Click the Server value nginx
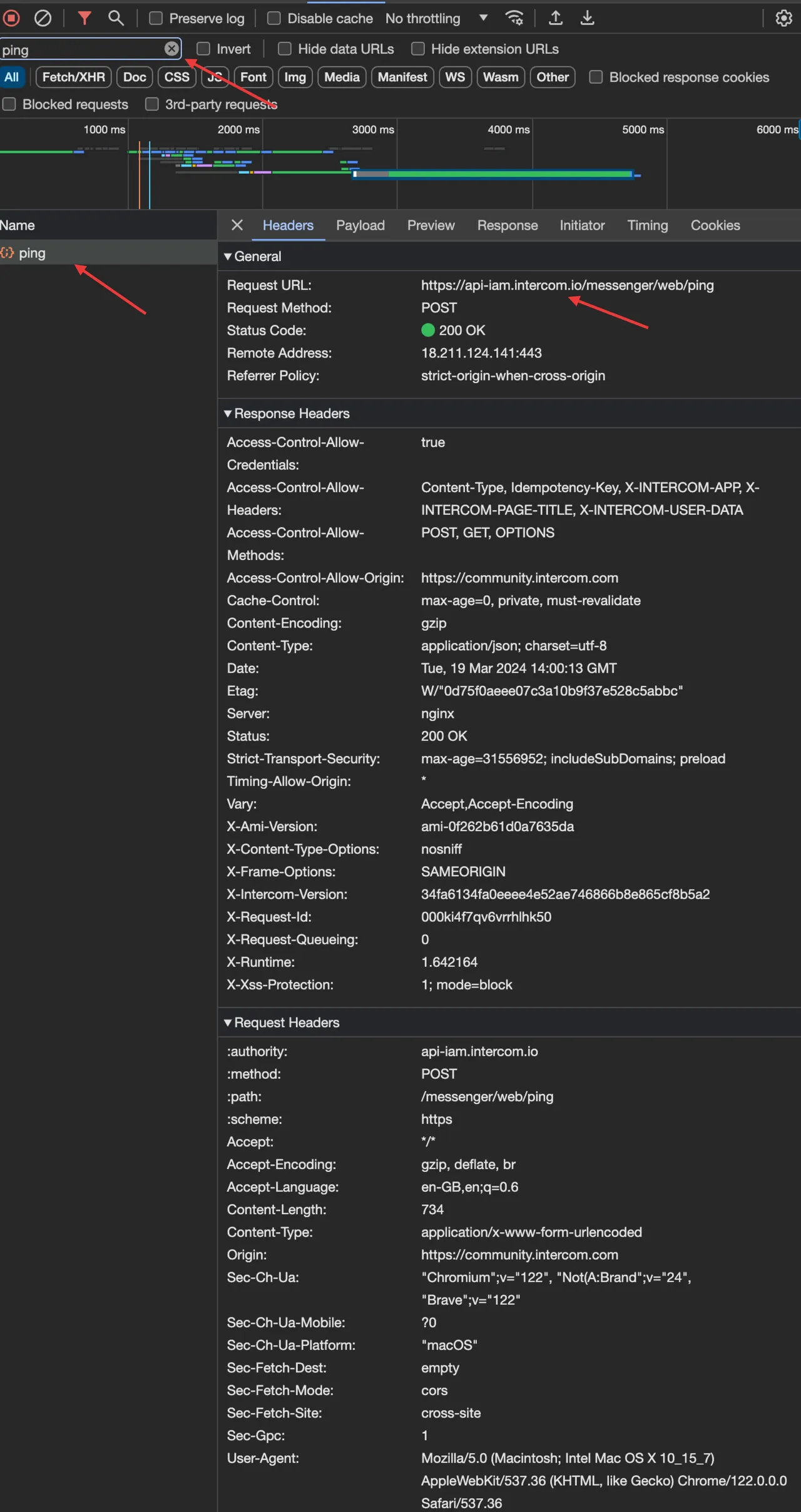Screen dimensions: 801x1512 coord(437,713)
